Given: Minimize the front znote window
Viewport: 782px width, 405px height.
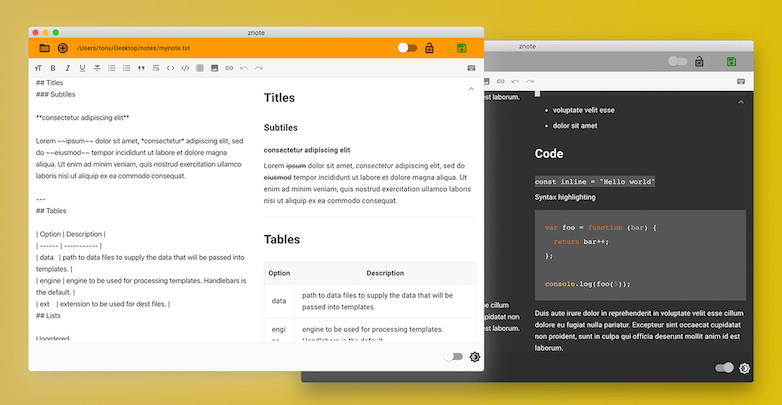Looking at the screenshot, I should (45, 32).
